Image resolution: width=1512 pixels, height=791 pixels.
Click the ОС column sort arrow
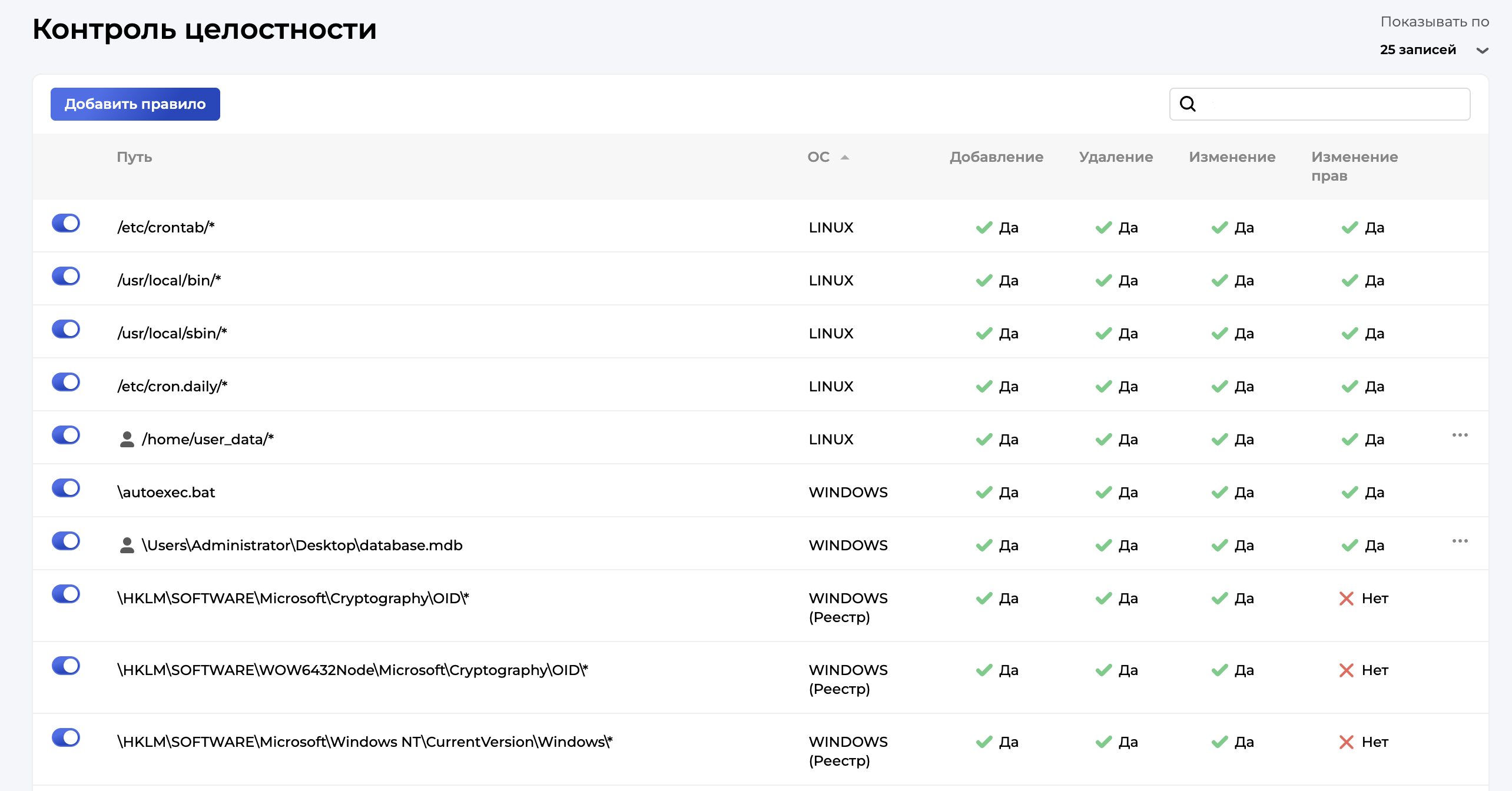845,157
